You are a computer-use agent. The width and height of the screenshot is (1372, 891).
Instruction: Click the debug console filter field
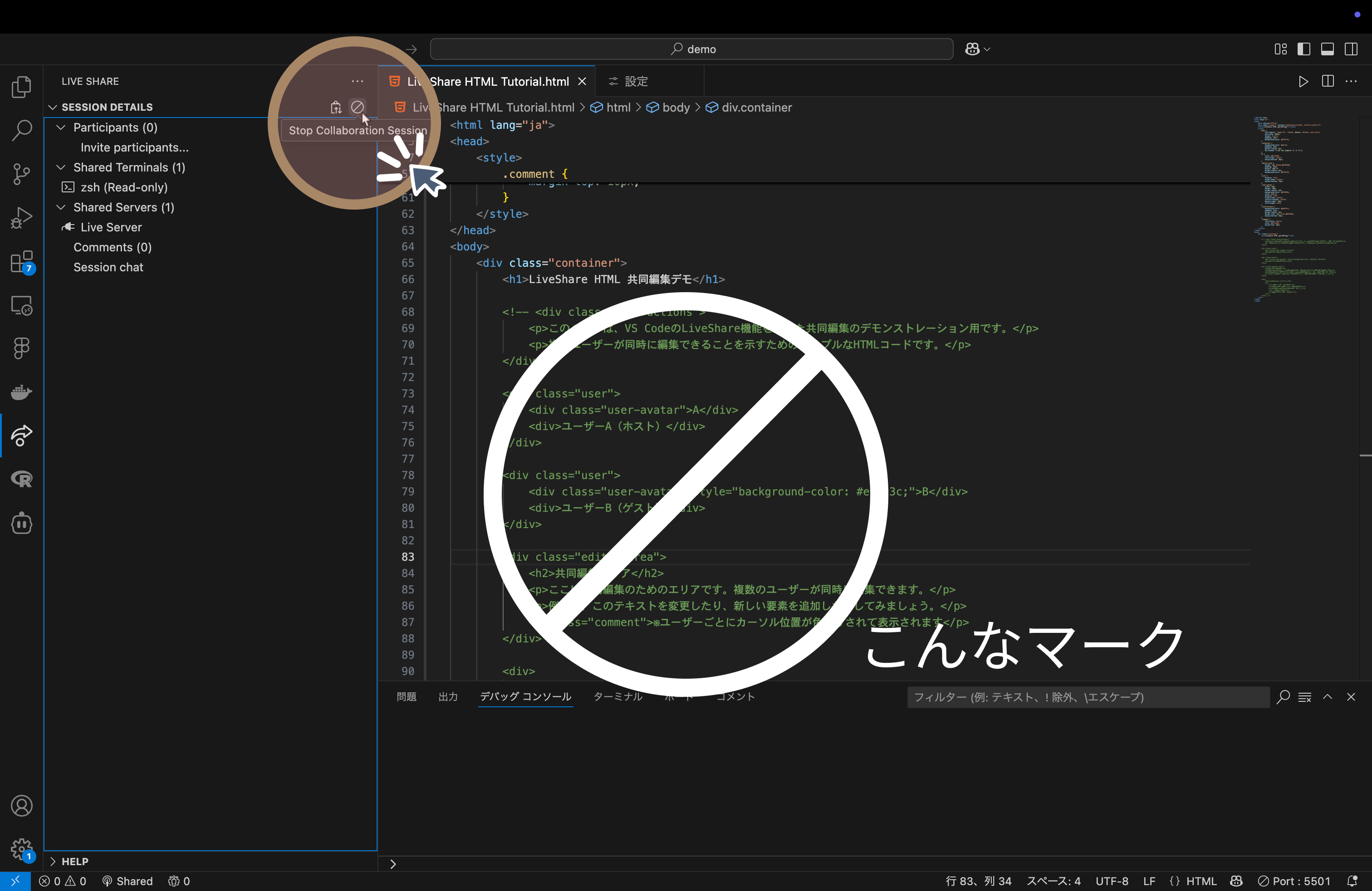click(1088, 697)
